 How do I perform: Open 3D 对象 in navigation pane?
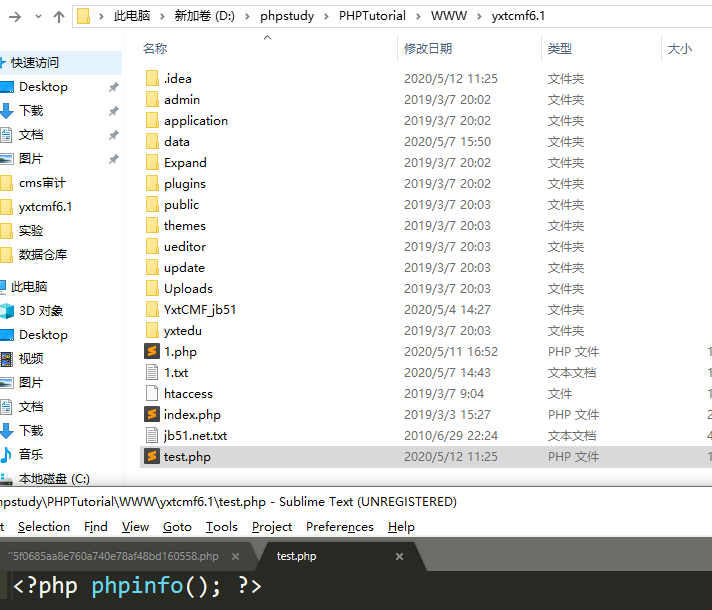coord(41,311)
